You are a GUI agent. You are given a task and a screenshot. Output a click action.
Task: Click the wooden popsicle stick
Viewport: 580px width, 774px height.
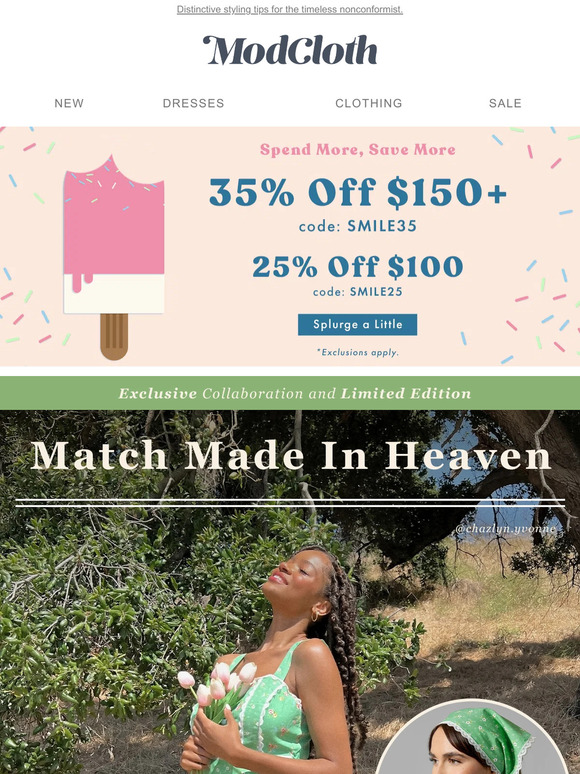114,337
